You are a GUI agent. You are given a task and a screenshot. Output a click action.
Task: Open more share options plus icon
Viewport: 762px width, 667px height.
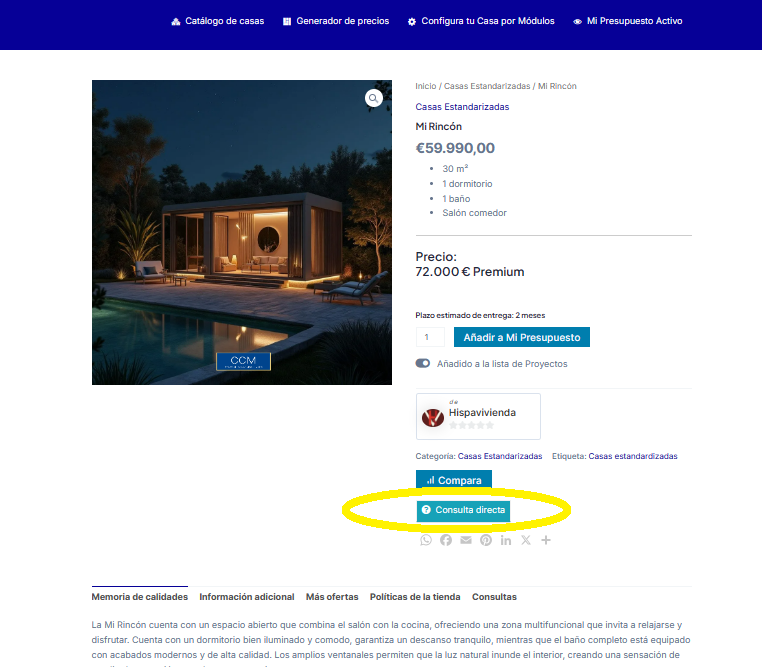click(546, 540)
